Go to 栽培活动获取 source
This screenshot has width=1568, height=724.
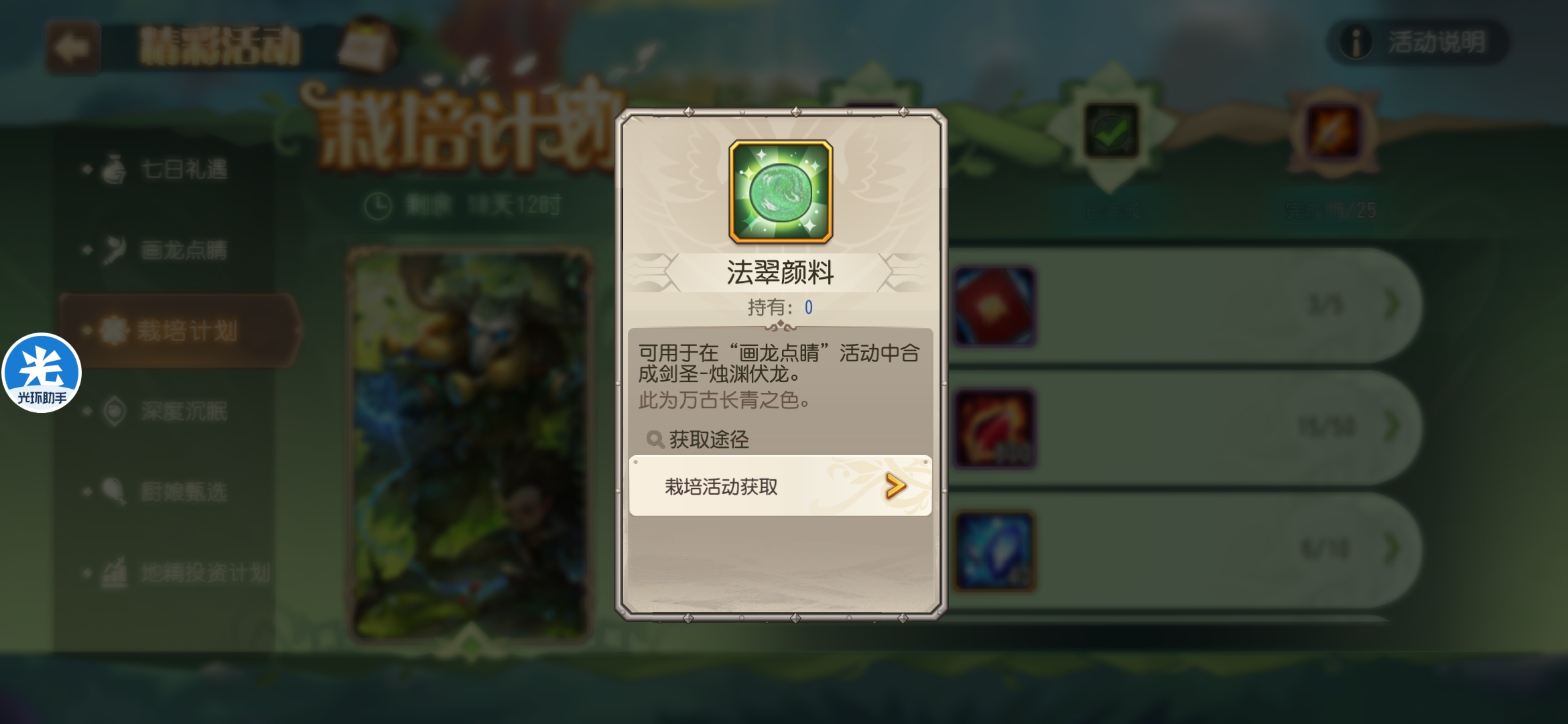coord(781,486)
